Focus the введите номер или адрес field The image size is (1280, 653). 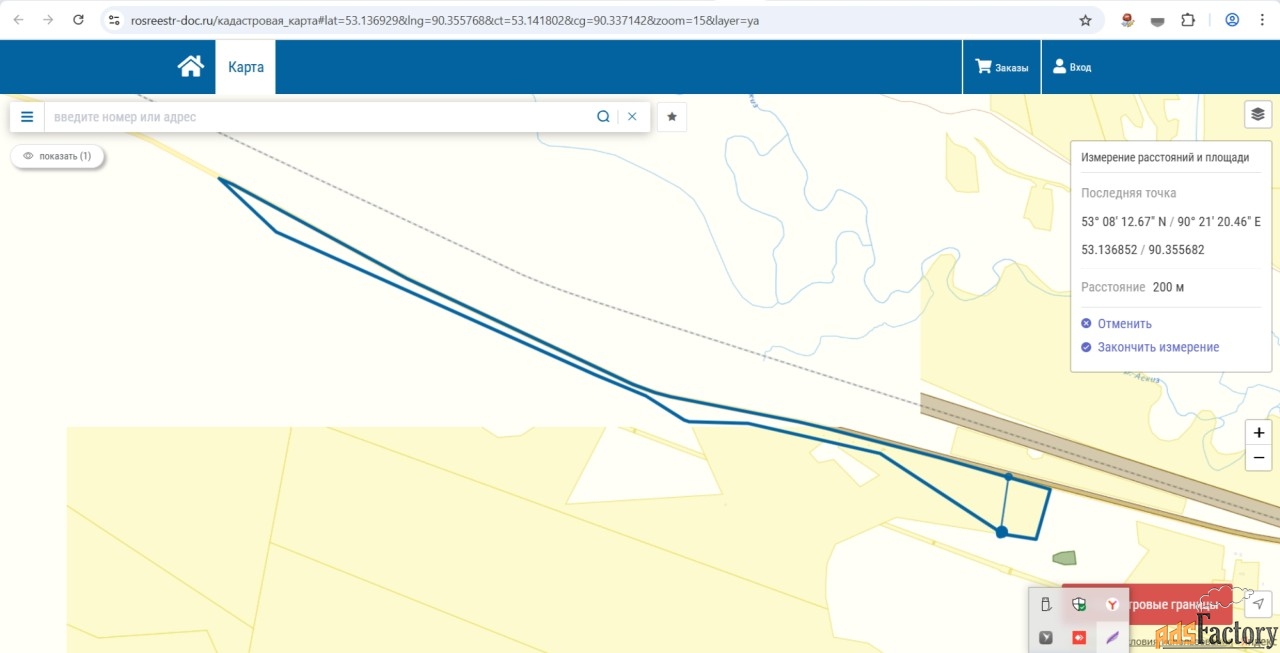[318, 117]
